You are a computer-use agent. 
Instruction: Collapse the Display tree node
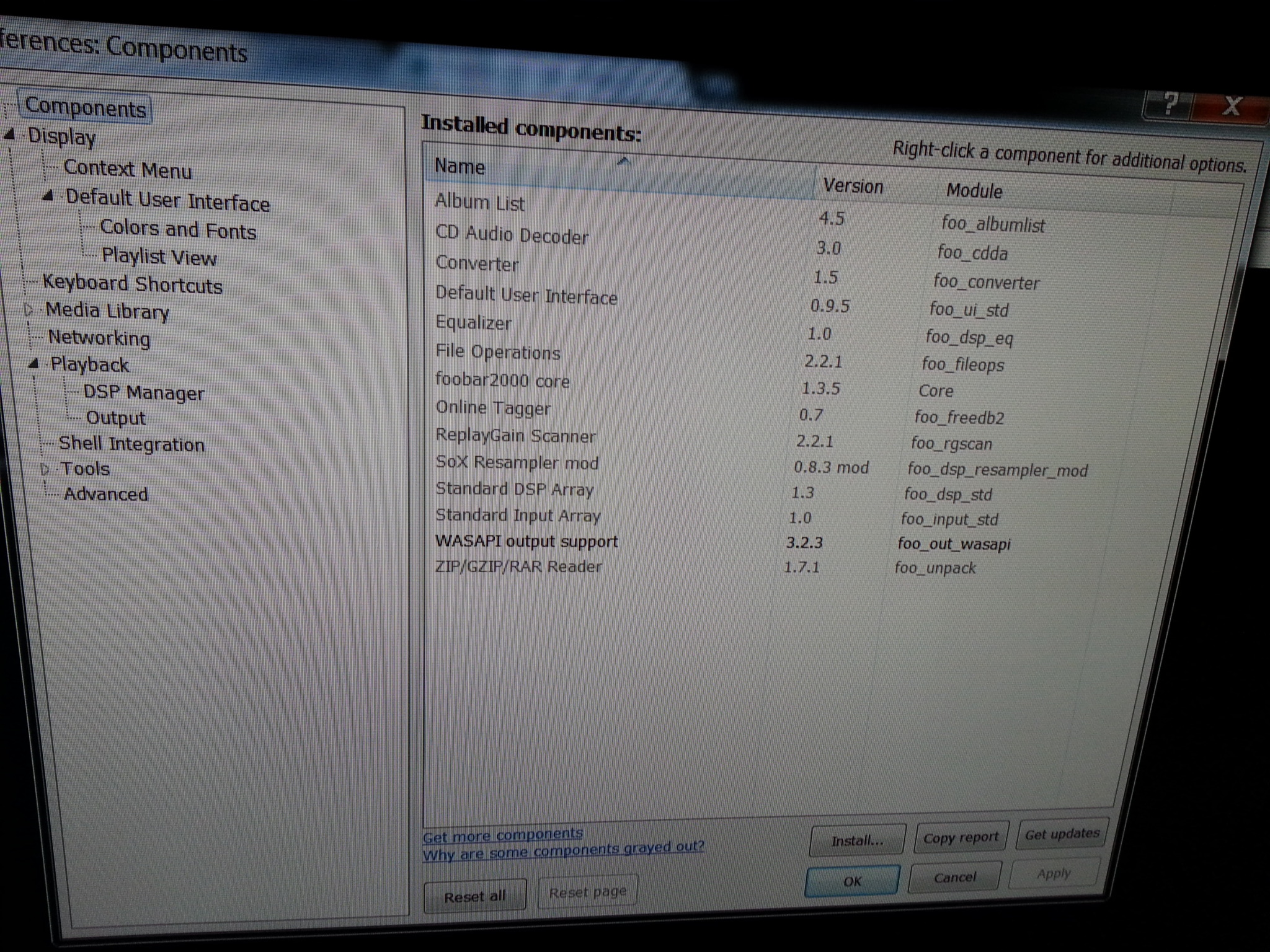coord(9,134)
